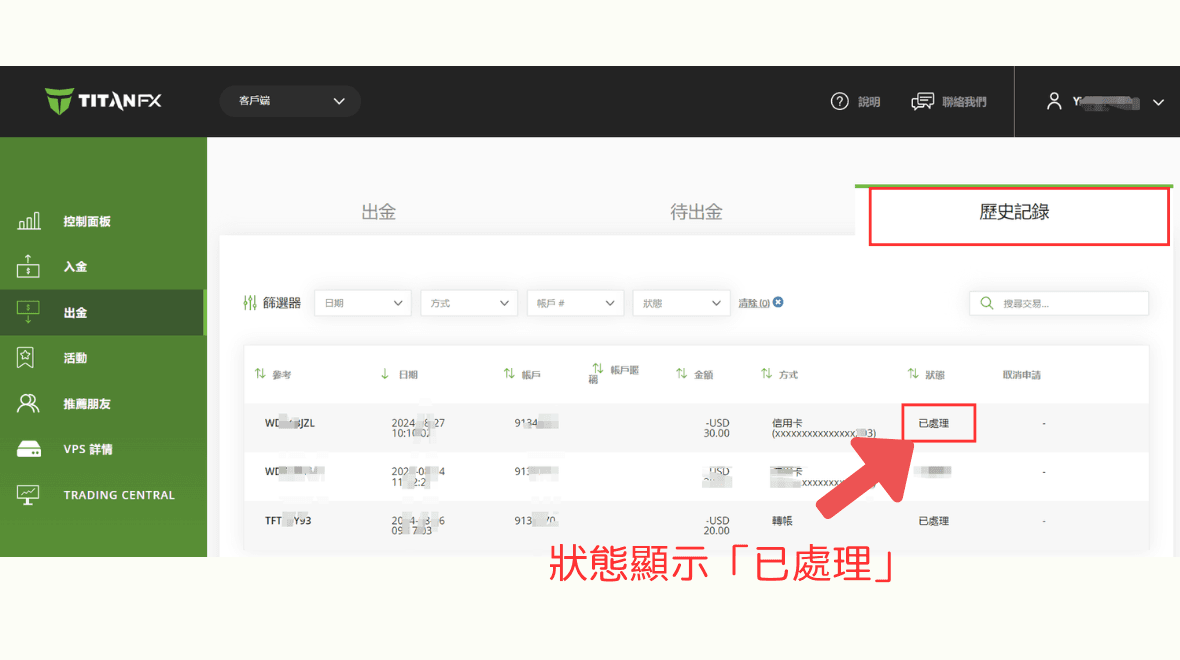Screen dimensions: 1180x660
Task: Click the 入金 deposit icon in sidebar
Action: tap(29, 267)
